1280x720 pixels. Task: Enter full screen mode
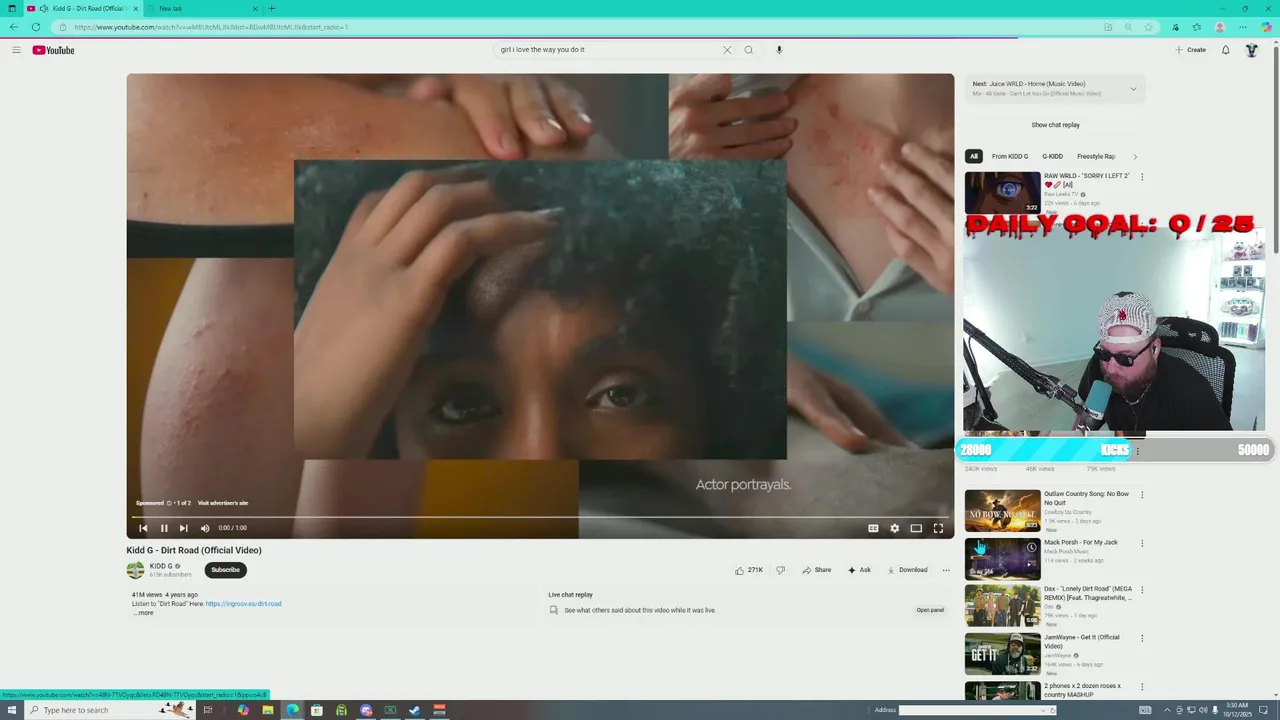coord(938,528)
